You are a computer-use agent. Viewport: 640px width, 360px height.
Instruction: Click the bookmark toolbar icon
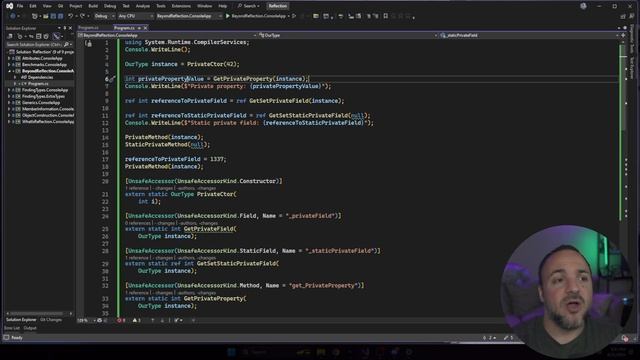[386, 16]
